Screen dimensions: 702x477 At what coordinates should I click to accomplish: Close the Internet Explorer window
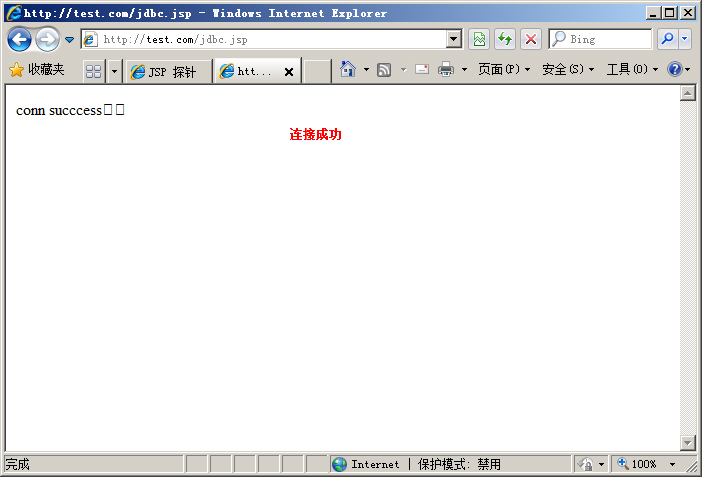688,13
